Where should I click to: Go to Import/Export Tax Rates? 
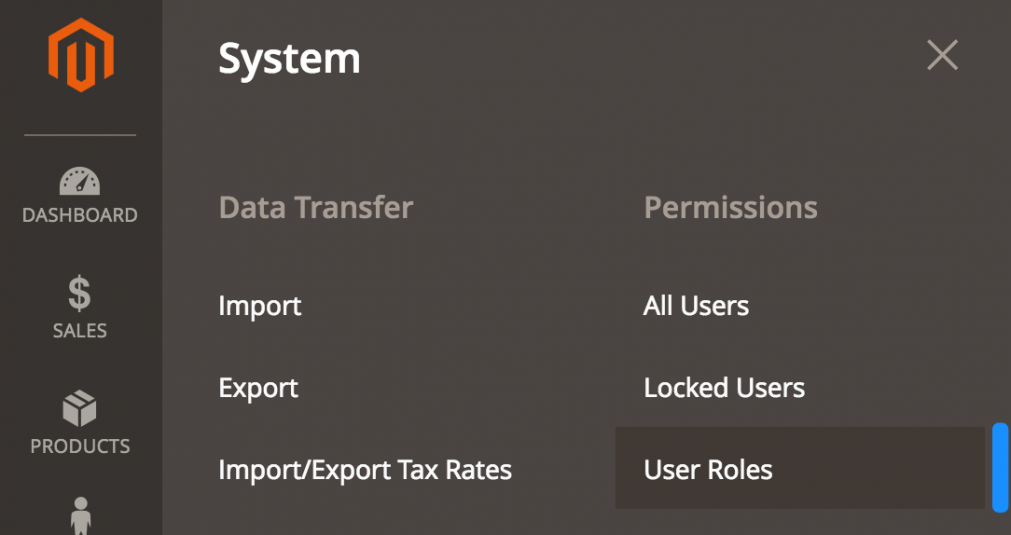pos(365,470)
